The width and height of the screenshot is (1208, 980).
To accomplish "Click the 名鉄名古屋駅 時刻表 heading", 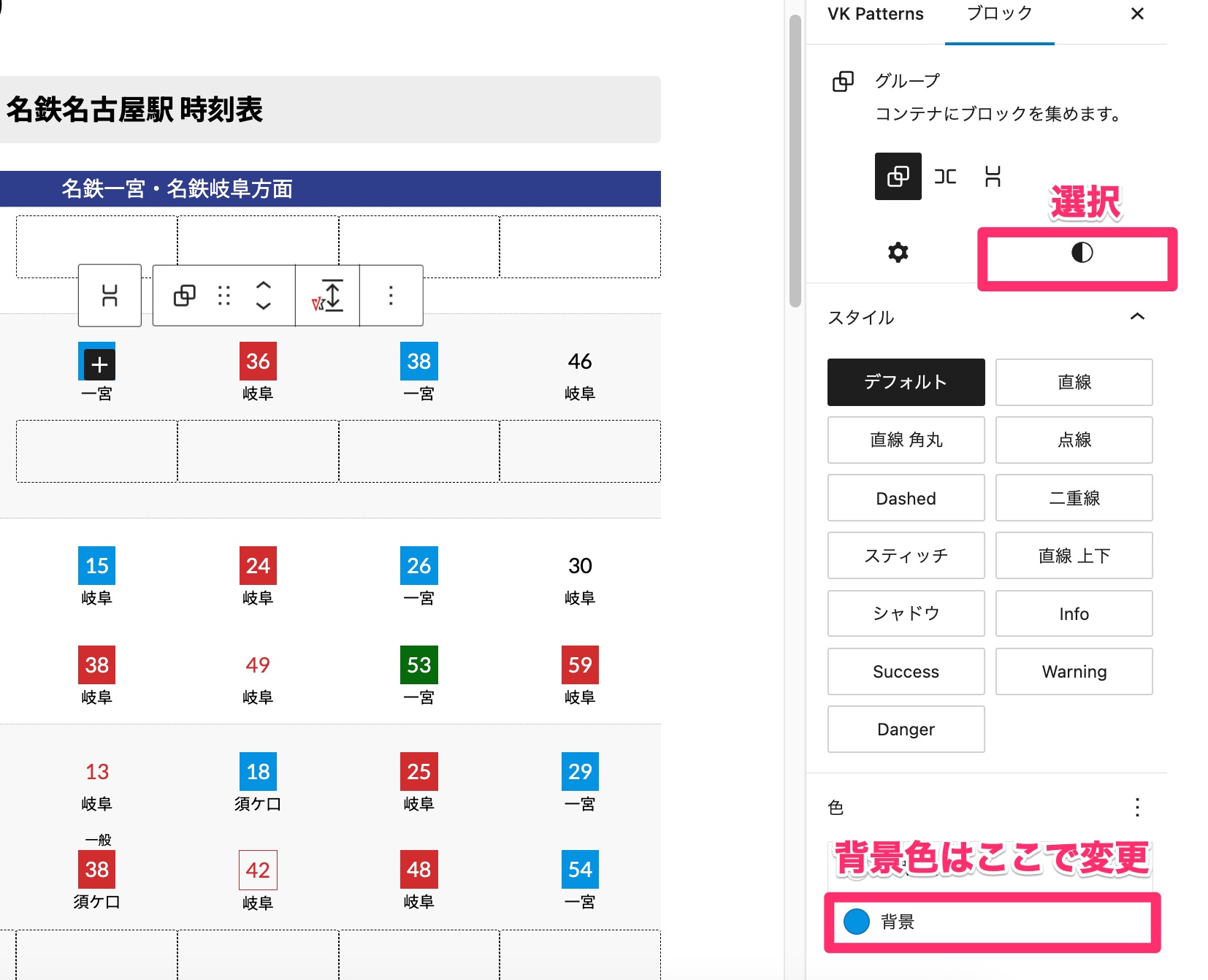I will click(134, 110).
